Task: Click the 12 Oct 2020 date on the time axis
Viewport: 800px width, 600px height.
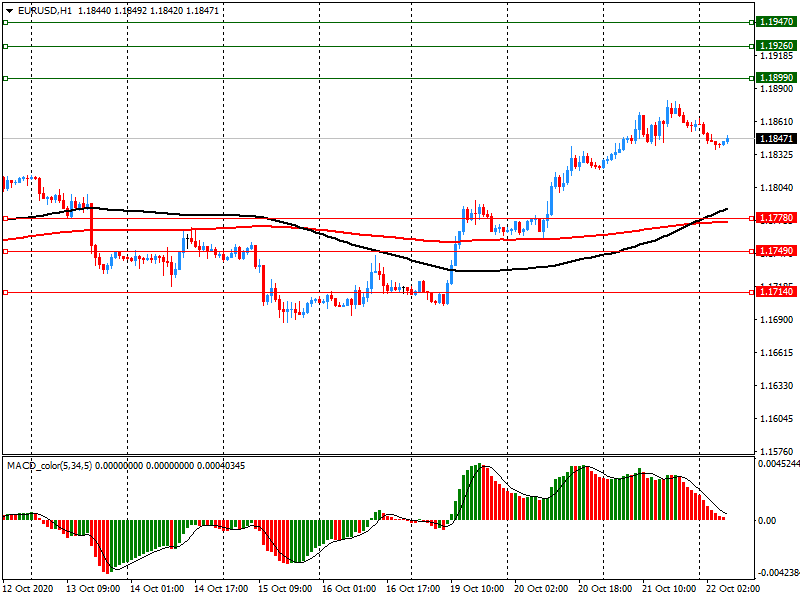Action: (28, 589)
